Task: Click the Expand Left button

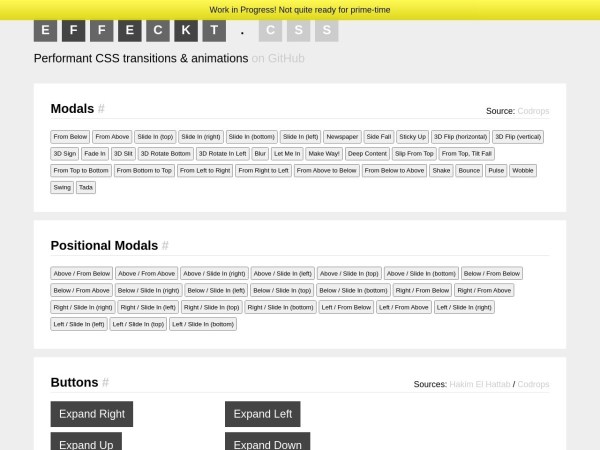Action: coord(262,414)
